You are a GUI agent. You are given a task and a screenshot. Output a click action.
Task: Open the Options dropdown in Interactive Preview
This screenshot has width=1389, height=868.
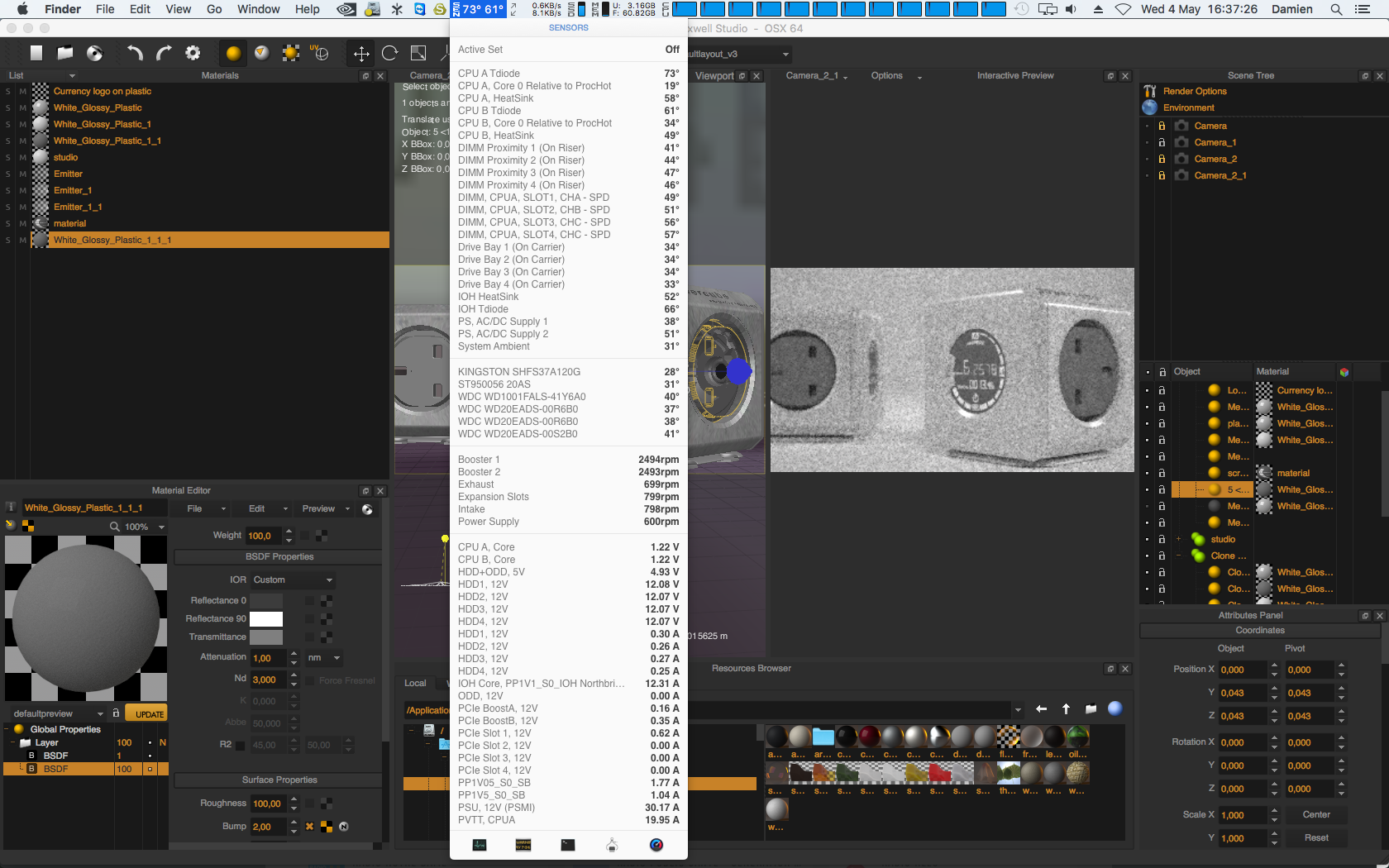896,76
